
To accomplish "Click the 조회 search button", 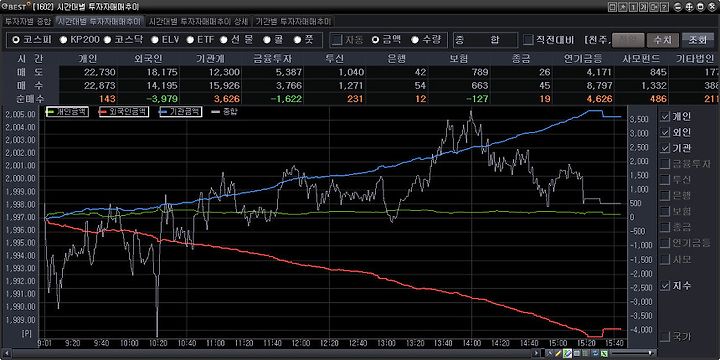I will 698,40.
